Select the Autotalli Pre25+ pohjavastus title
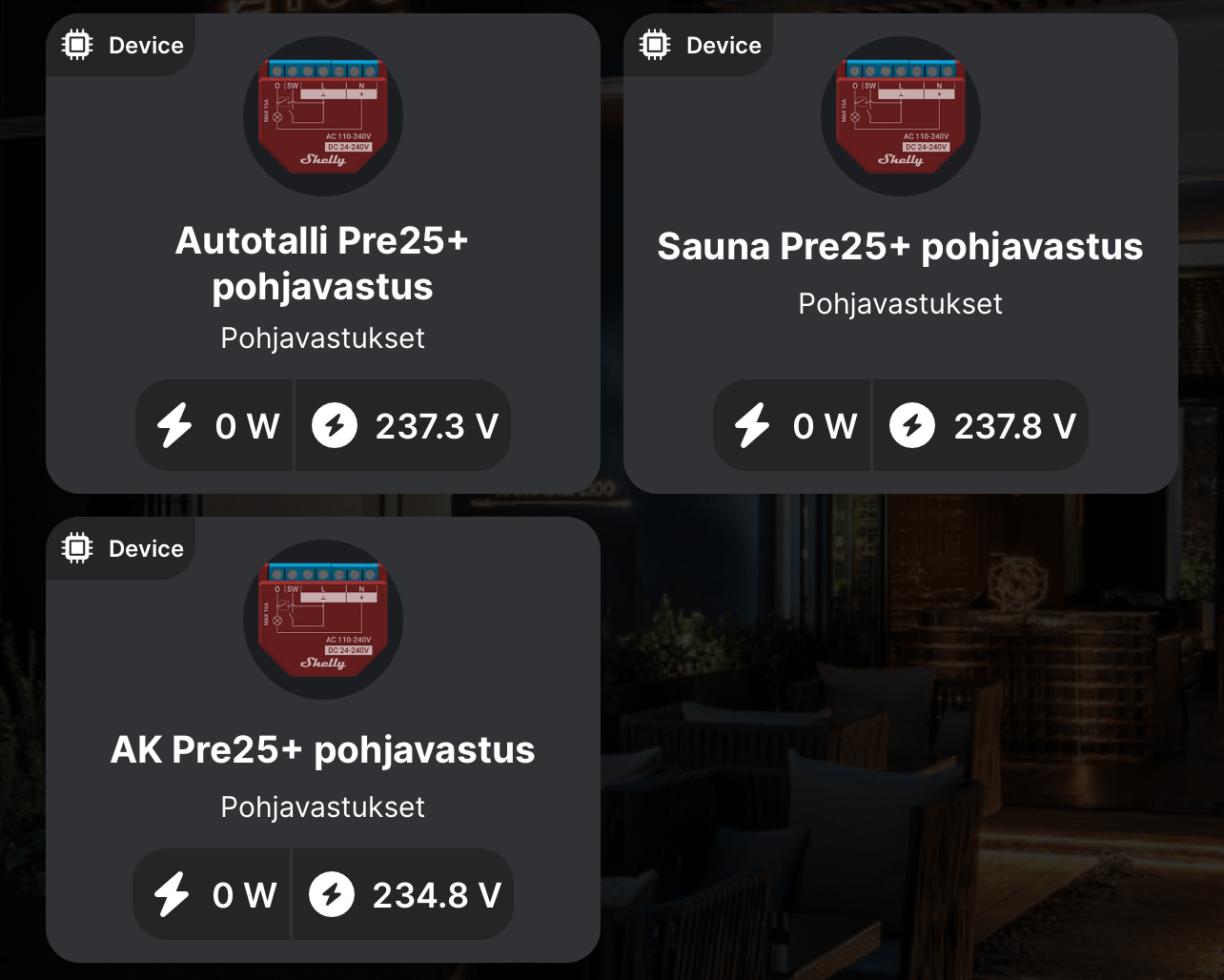This screenshot has height=980, width=1224. (322, 264)
